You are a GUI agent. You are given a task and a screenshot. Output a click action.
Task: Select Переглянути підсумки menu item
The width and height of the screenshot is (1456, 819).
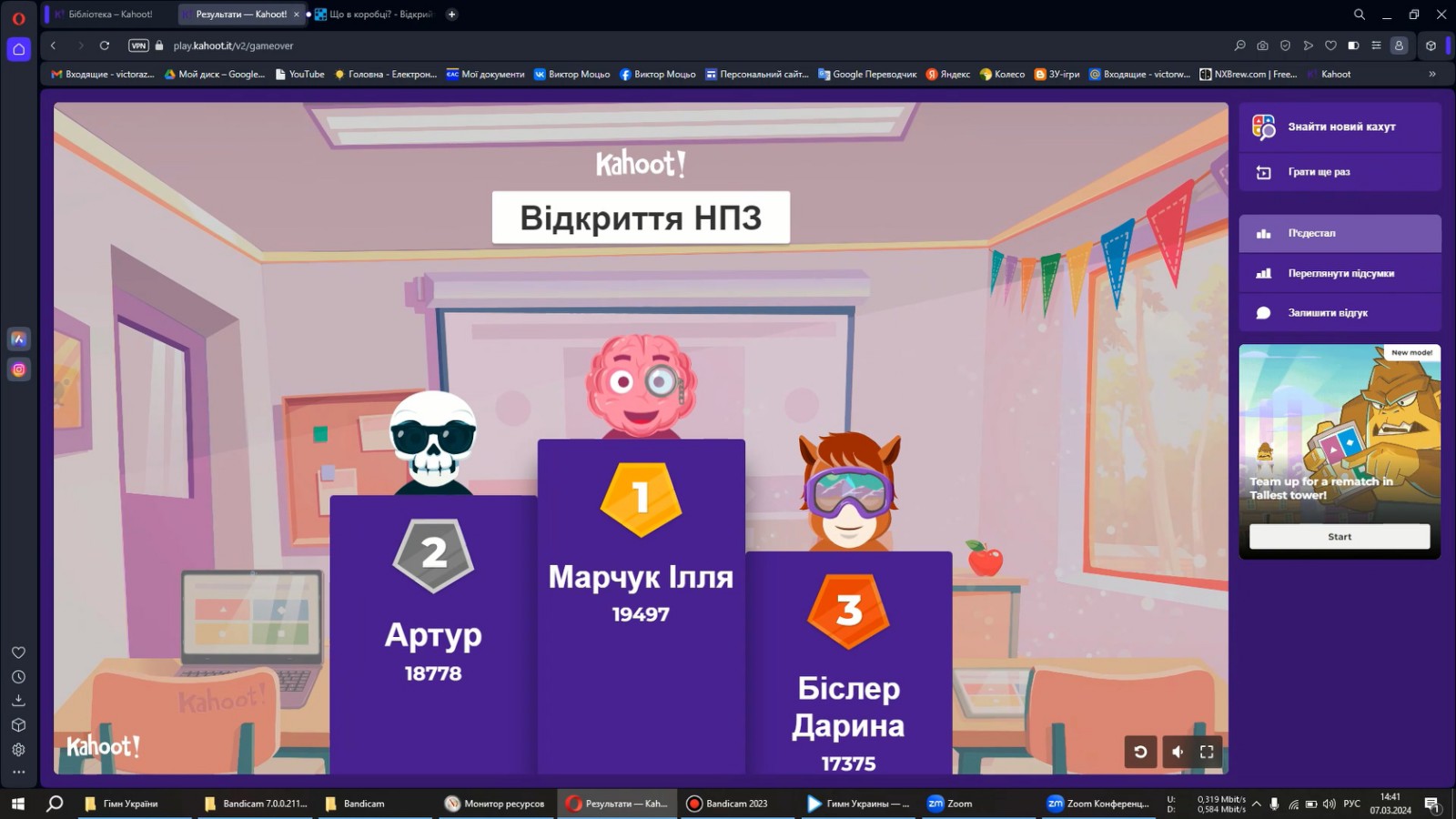click(x=1340, y=273)
